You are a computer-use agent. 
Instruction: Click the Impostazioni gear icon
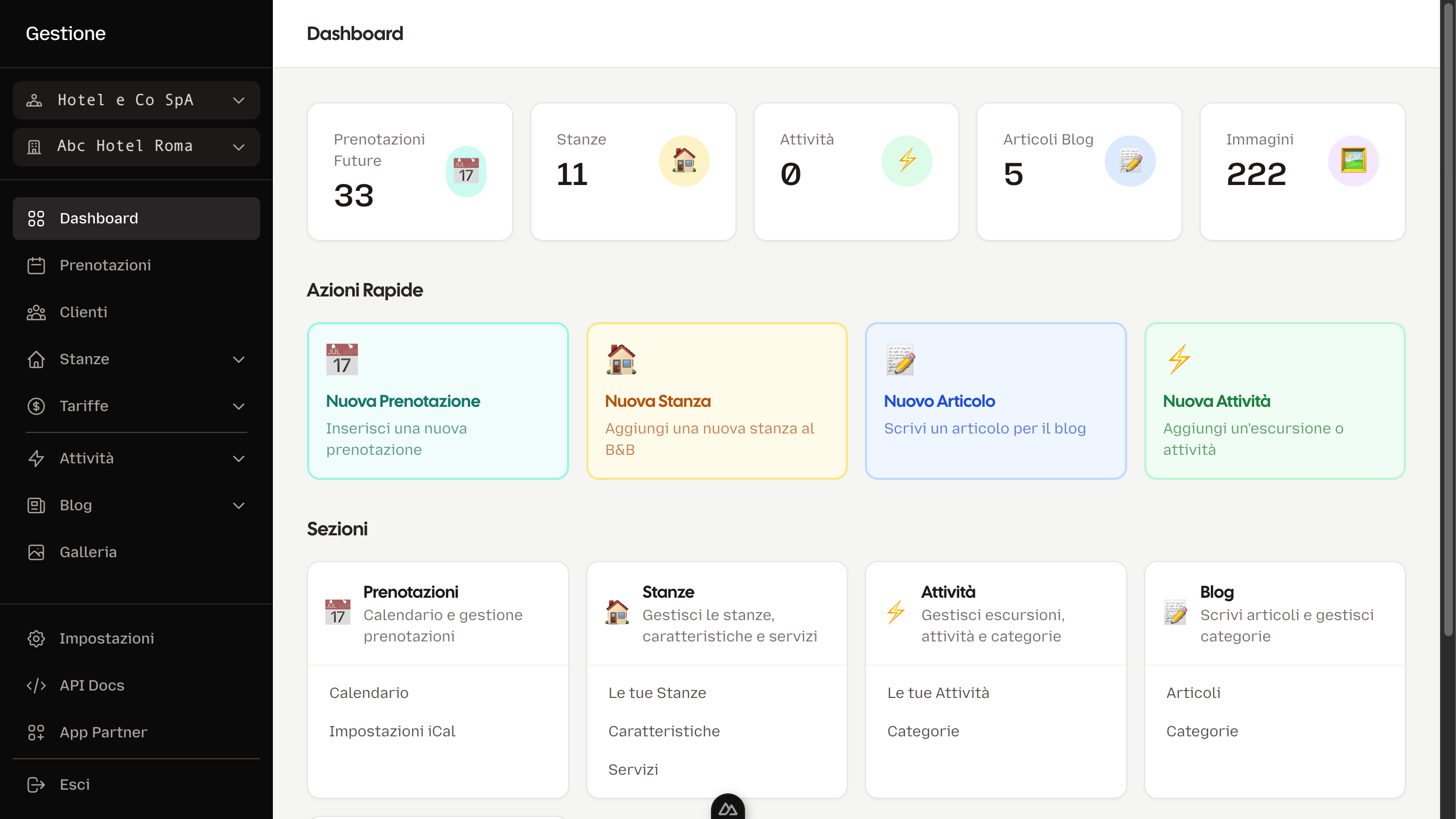[x=36, y=639]
